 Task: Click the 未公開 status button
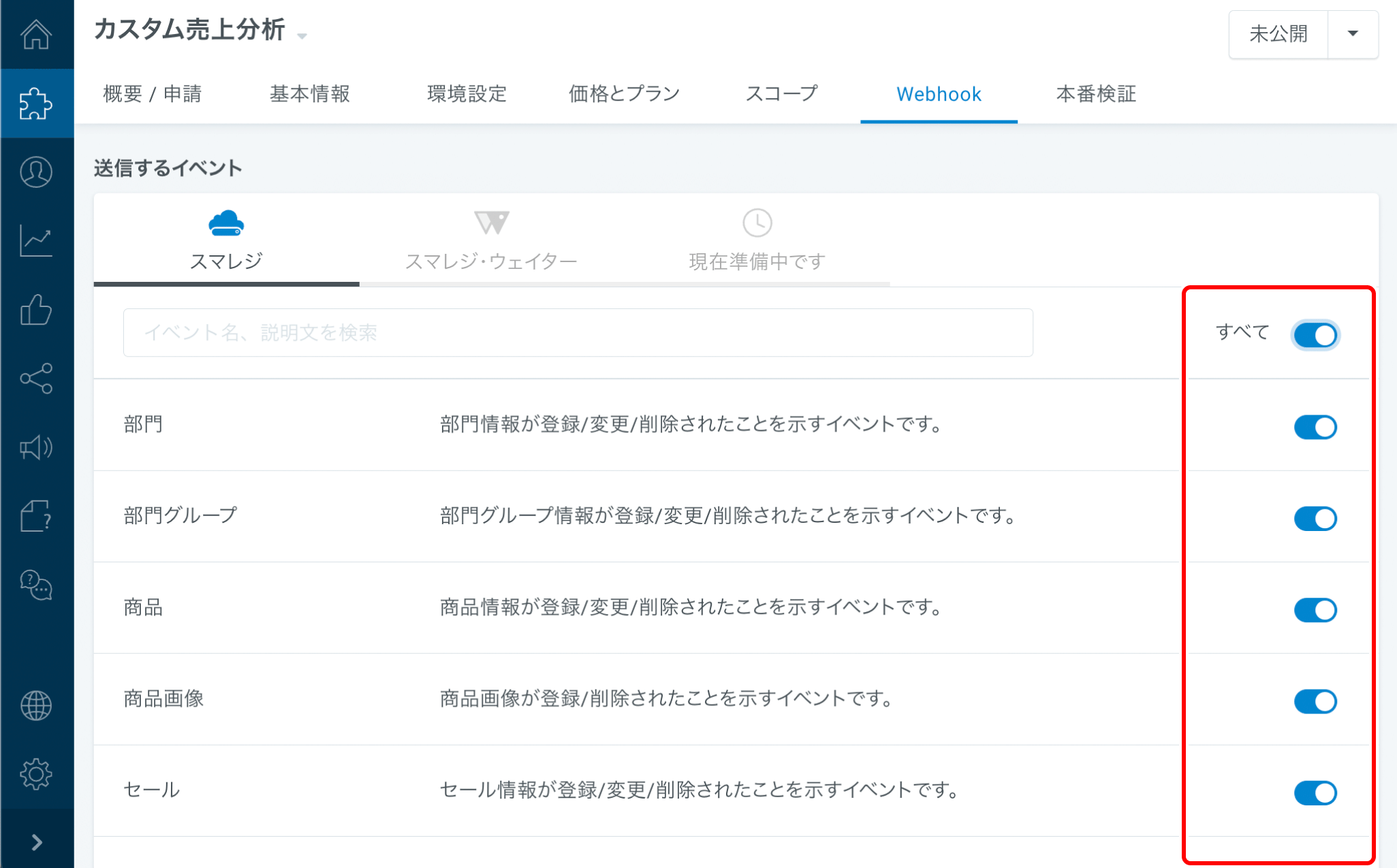tap(1278, 33)
